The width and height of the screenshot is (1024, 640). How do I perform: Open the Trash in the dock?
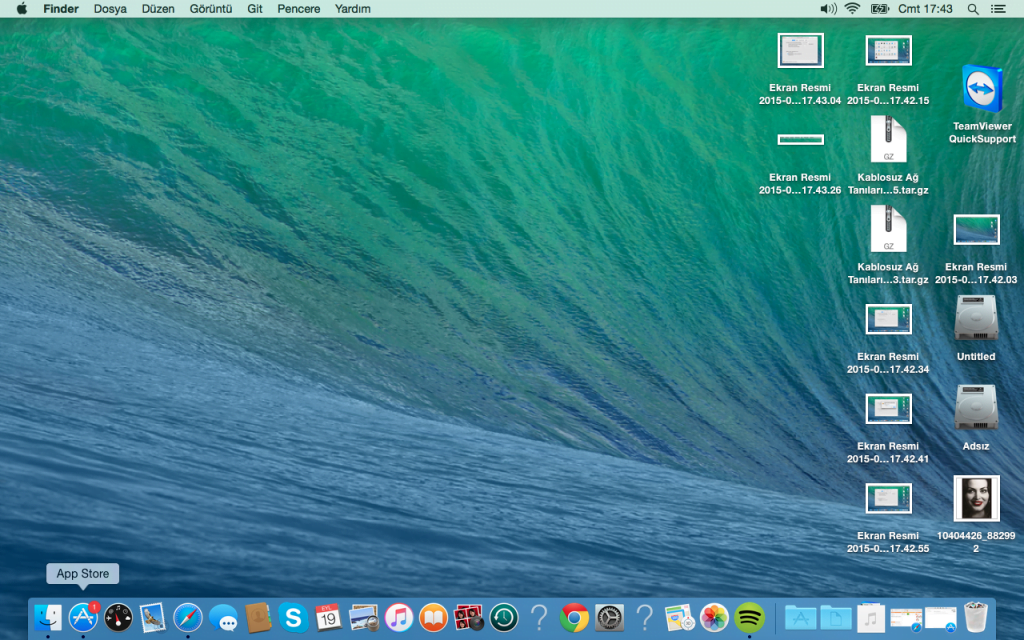click(x=975, y=617)
